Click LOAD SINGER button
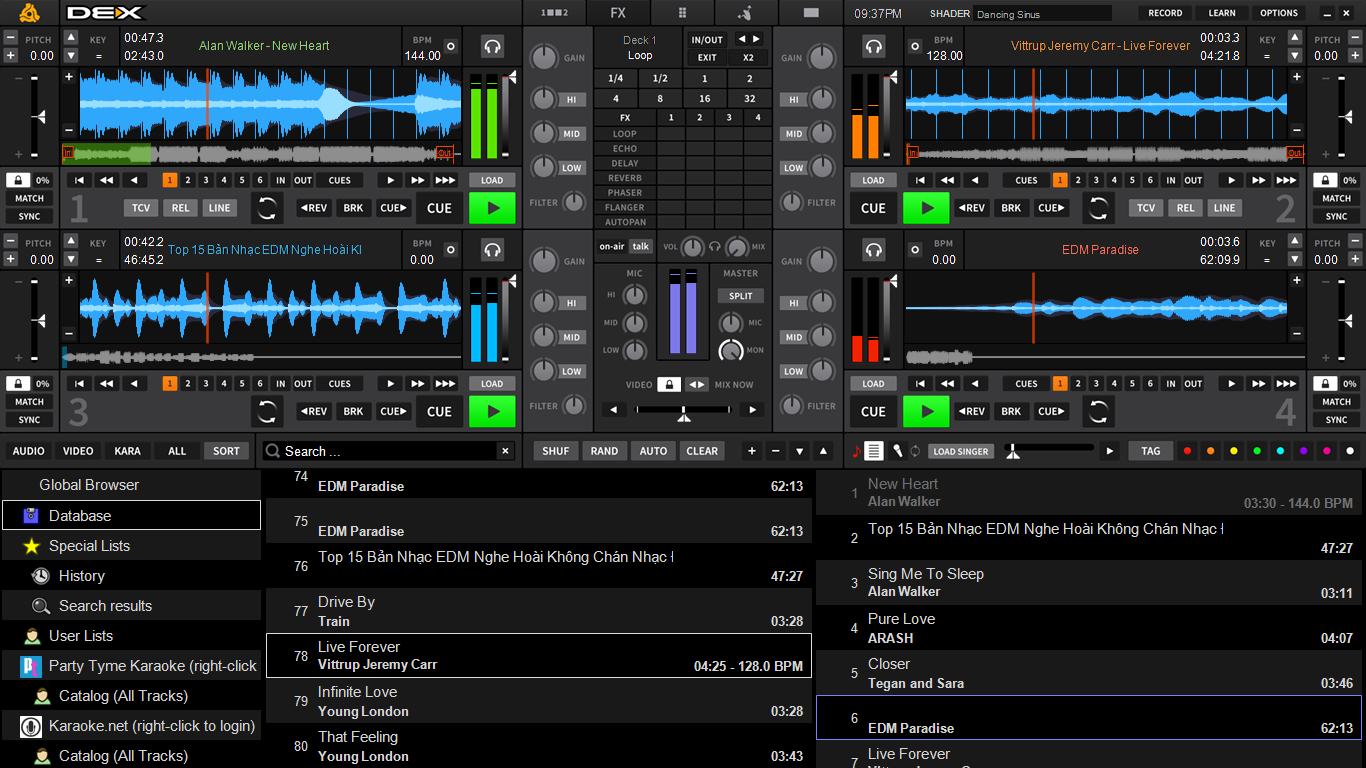The width and height of the screenshot is (1366, 768). click(x=959, y=451)
